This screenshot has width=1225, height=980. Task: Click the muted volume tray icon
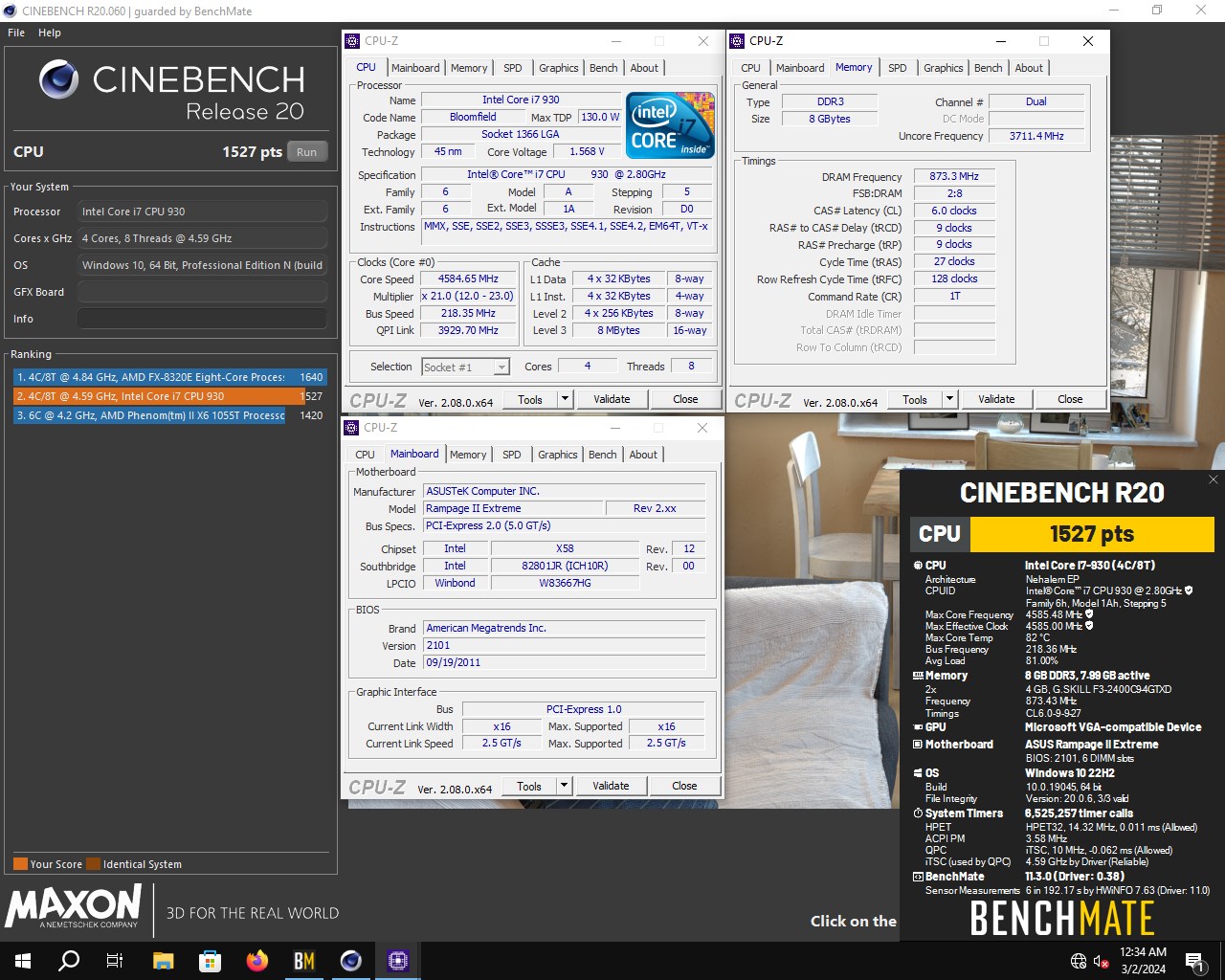click(1101, 961)
